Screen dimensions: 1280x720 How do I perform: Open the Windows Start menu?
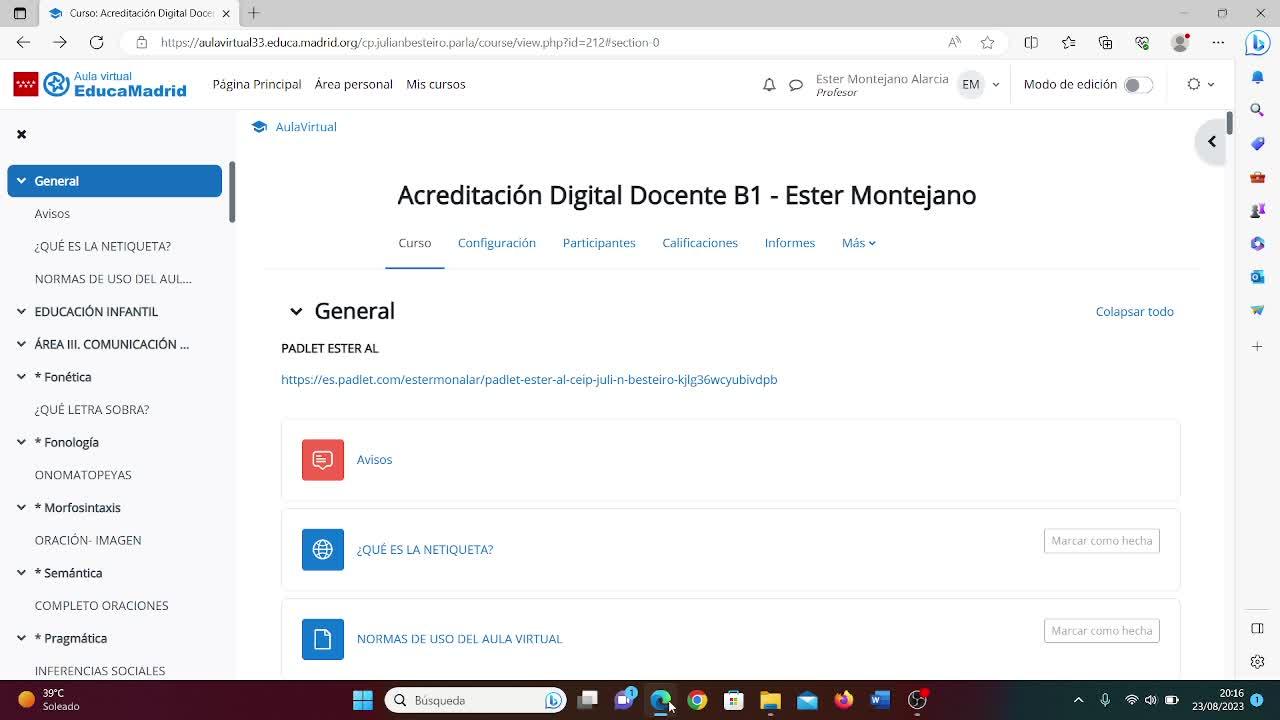363,700
